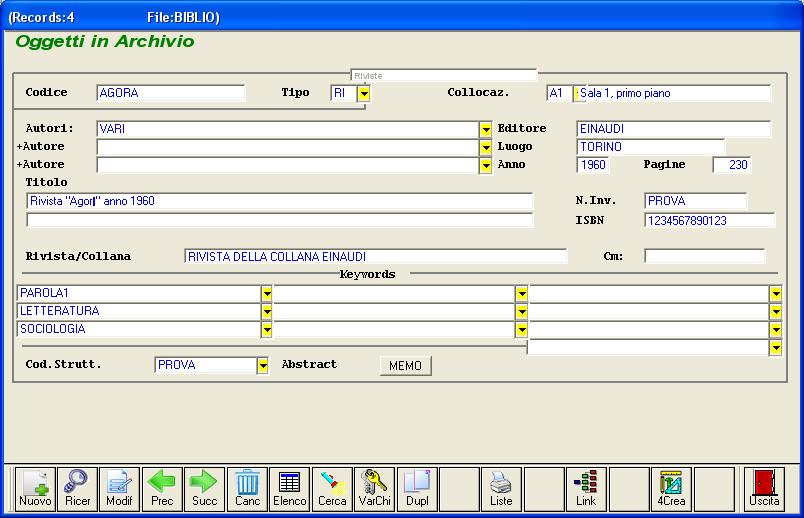804x518 pixels.
Task: Click the Codice field containing AGORA
Action: (171, 93)
